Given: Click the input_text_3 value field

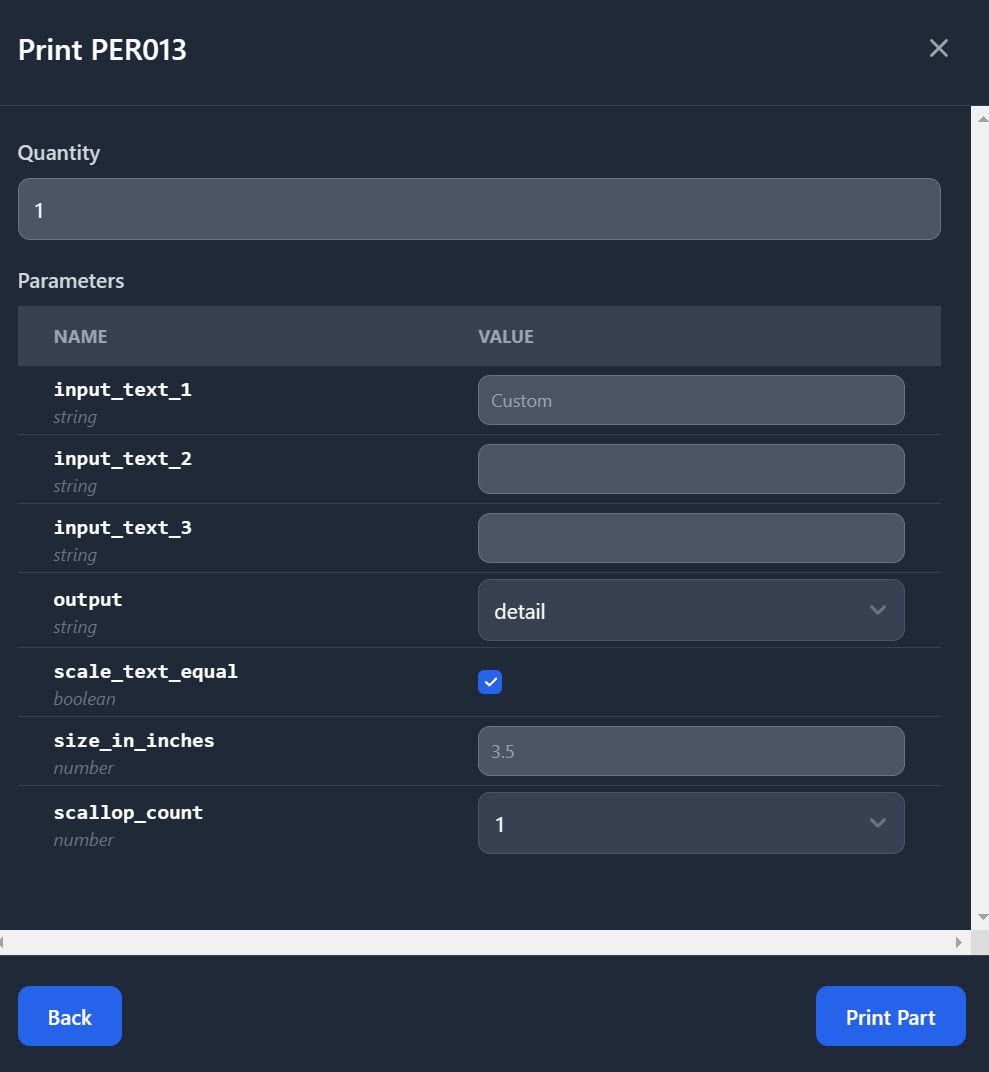Looking at the screenshot, I should (691, 539).
